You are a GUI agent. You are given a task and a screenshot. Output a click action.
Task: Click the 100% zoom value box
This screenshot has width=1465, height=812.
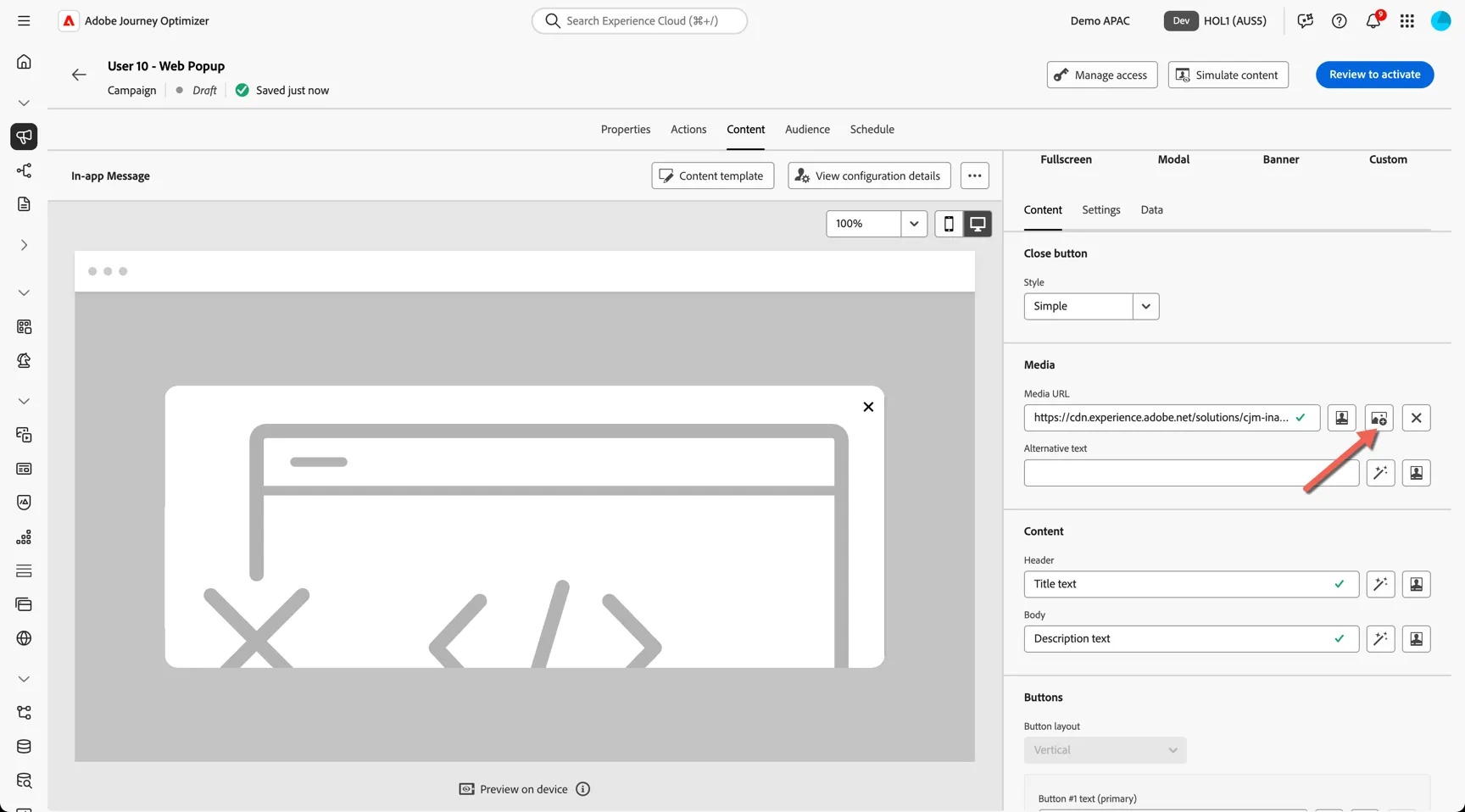863,224
